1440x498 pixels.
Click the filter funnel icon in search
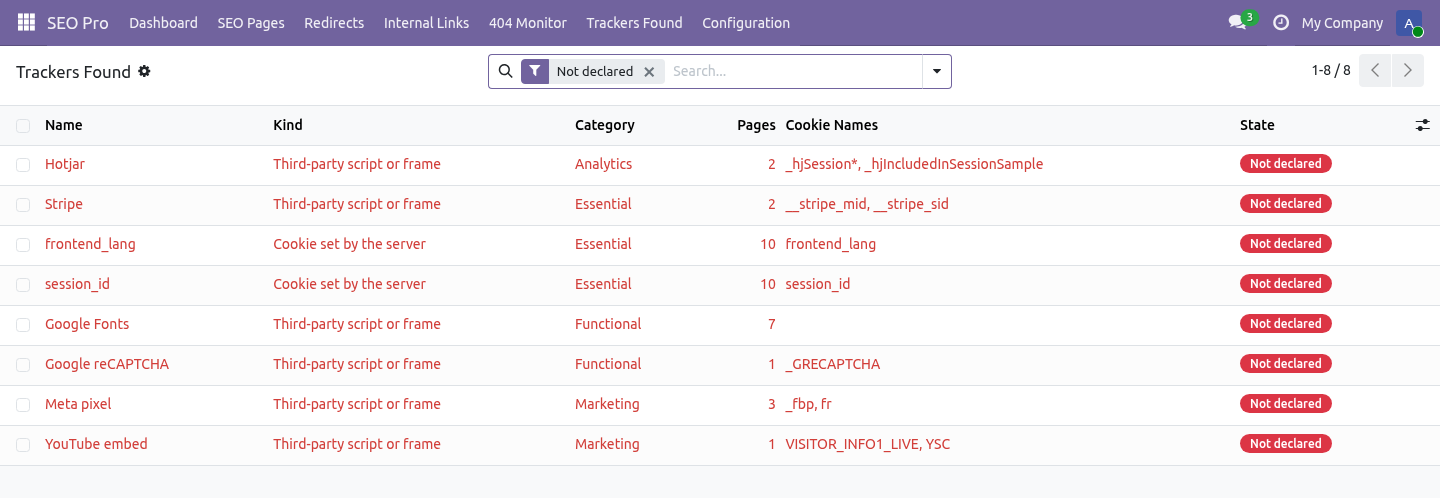535,71
